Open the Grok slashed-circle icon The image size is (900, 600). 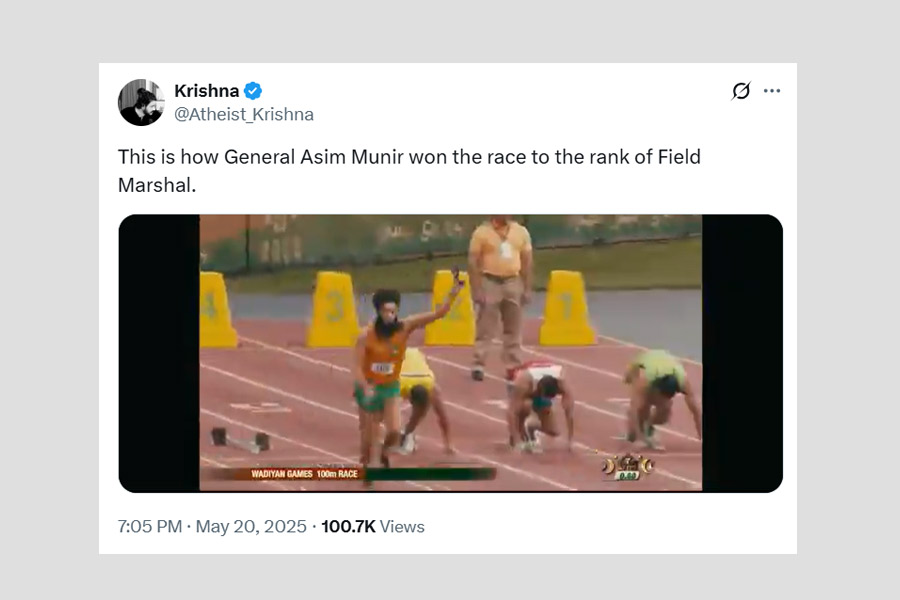[x=740, y=91]
